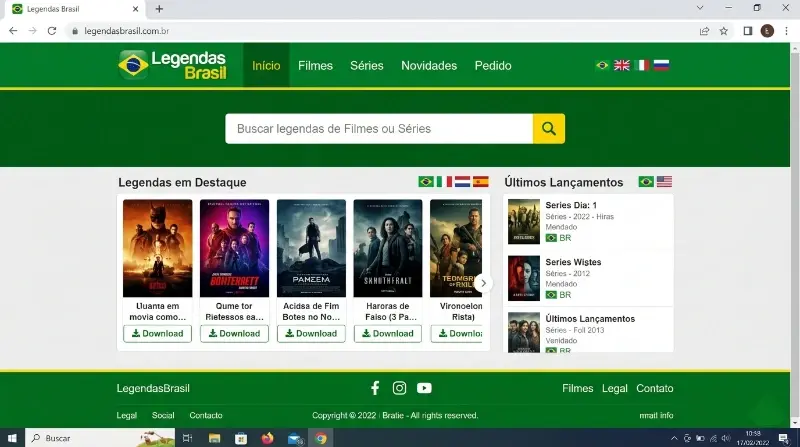The width and height of the screenshot is (800, 447).
Task: Advance carousel with the right arrow
Action: click(483, 283)
